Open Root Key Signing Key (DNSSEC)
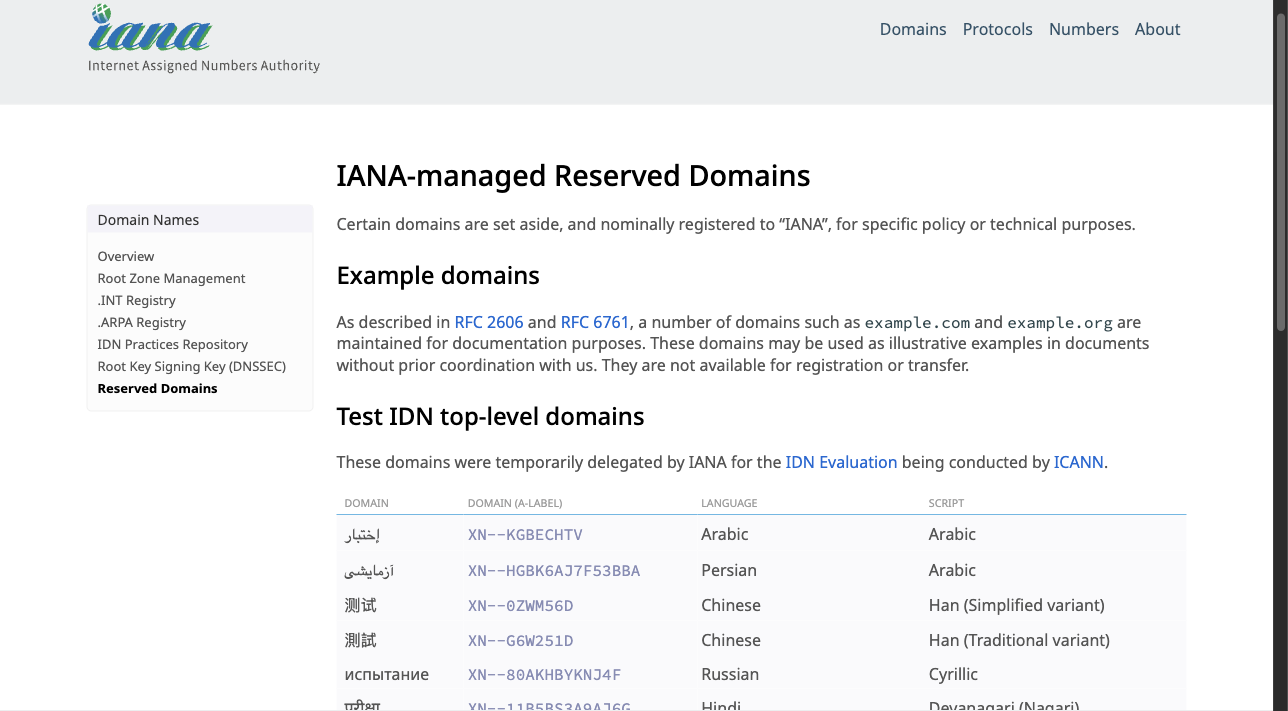Screen dimensions: 1288x711 coord(191,366)
